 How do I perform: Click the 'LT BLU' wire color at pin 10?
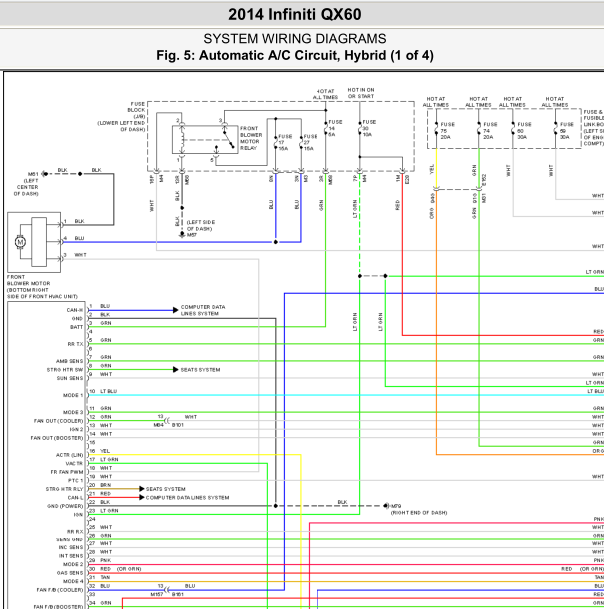(108, 392)
